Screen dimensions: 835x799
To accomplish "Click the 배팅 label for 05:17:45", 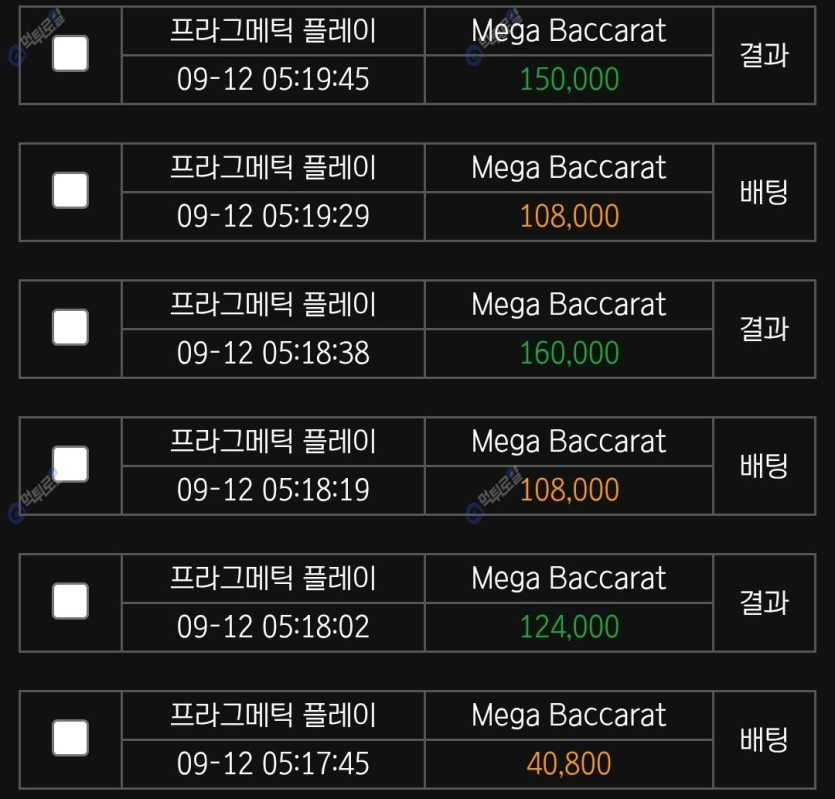I will pyautogui.click(x=764, y=740).
